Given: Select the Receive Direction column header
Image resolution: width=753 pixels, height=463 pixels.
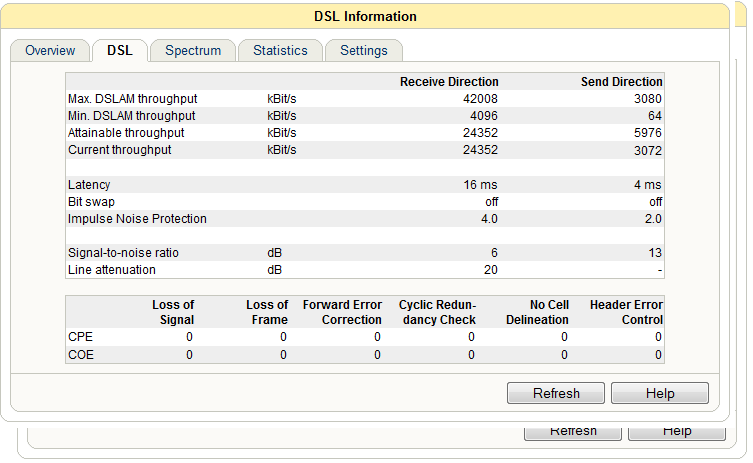Looking at the screenshot, I should click(449, 82).
